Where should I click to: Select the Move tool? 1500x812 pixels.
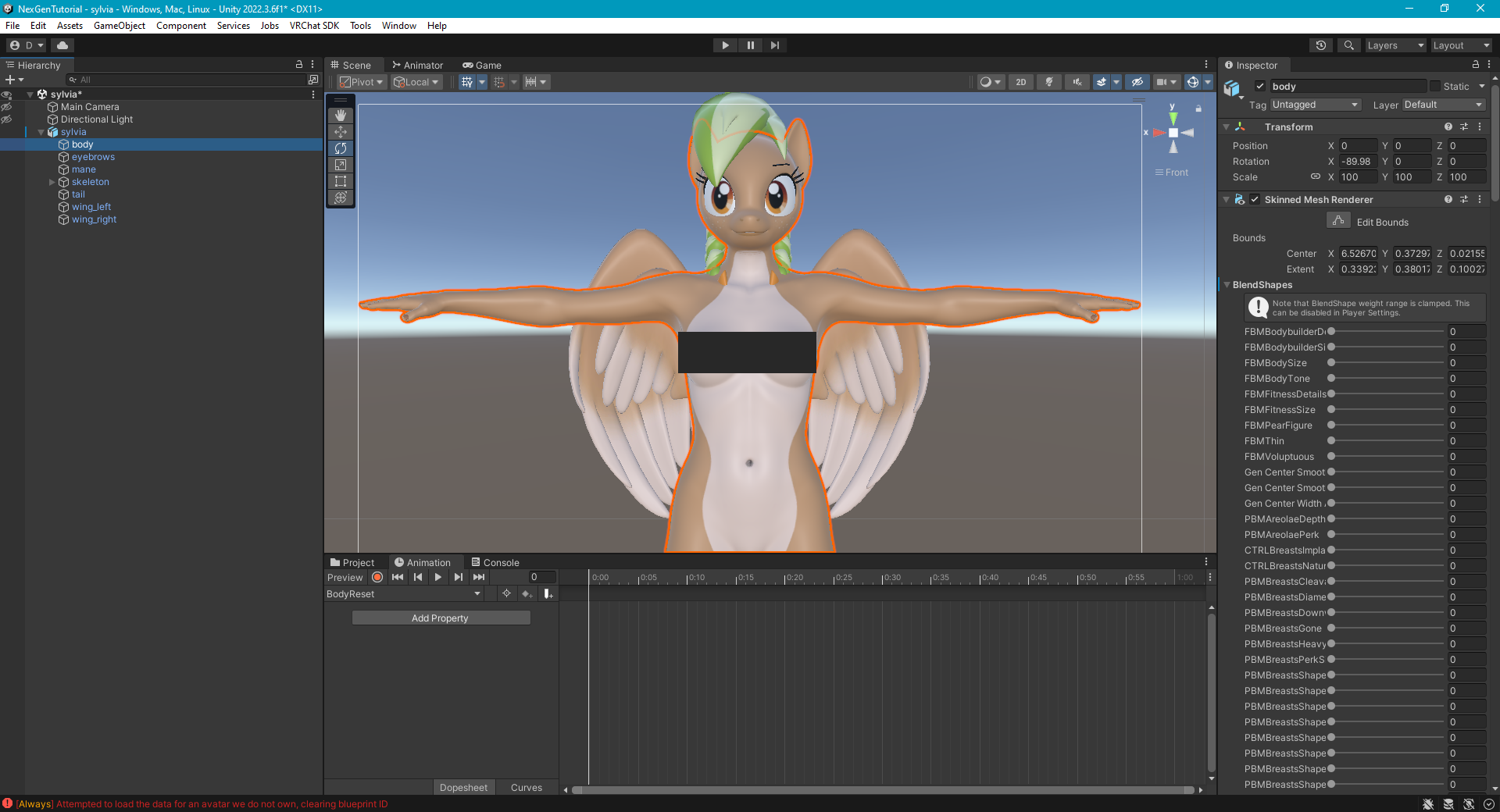click(x=340, y=132)
